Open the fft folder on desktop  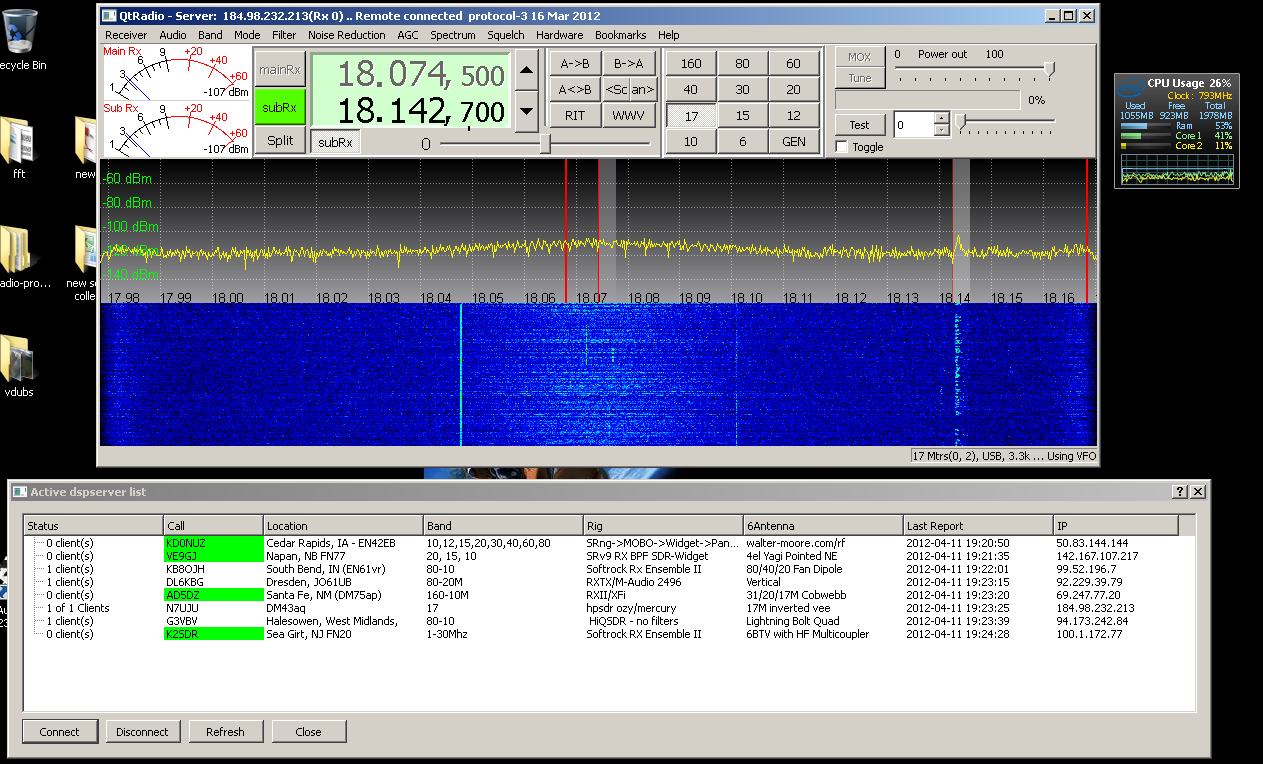pos(18,140)
